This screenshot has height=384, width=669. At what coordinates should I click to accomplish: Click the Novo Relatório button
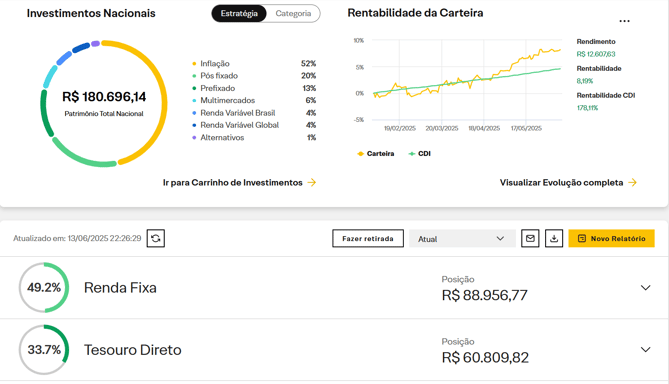pos(611,239)
